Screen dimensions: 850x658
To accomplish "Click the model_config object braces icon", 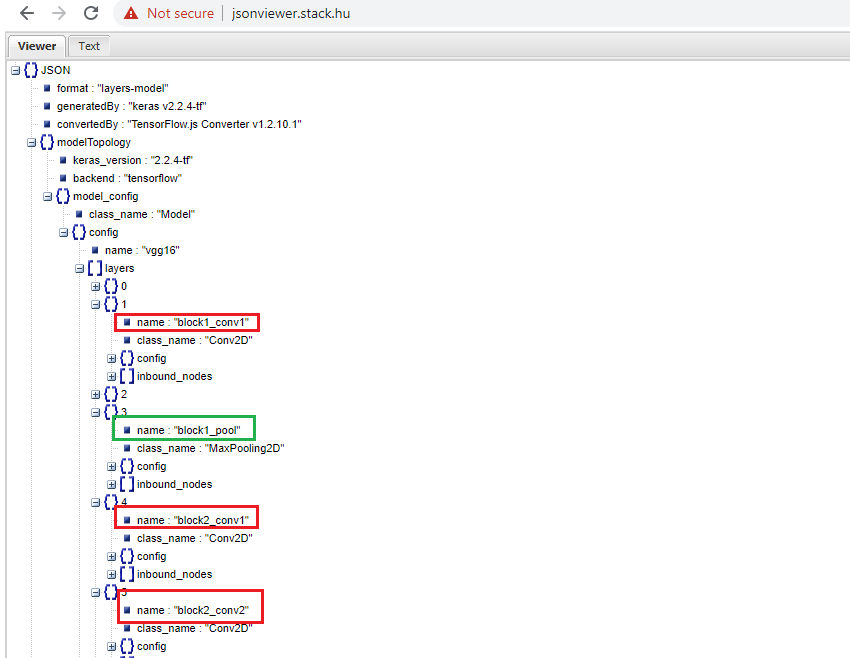I will 63,196.
